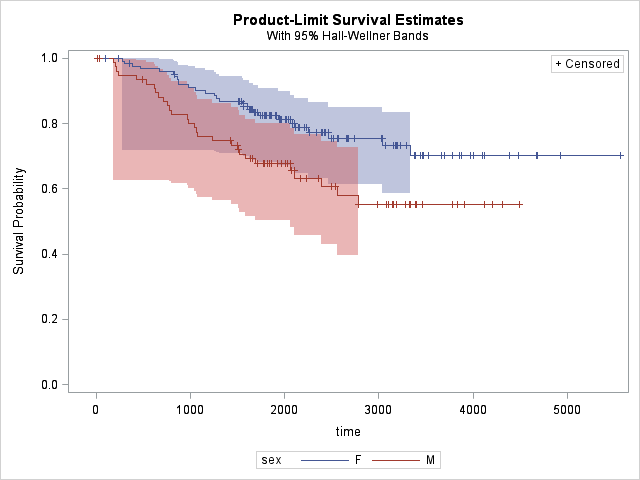Click the F label in legend

click(357, 461)
